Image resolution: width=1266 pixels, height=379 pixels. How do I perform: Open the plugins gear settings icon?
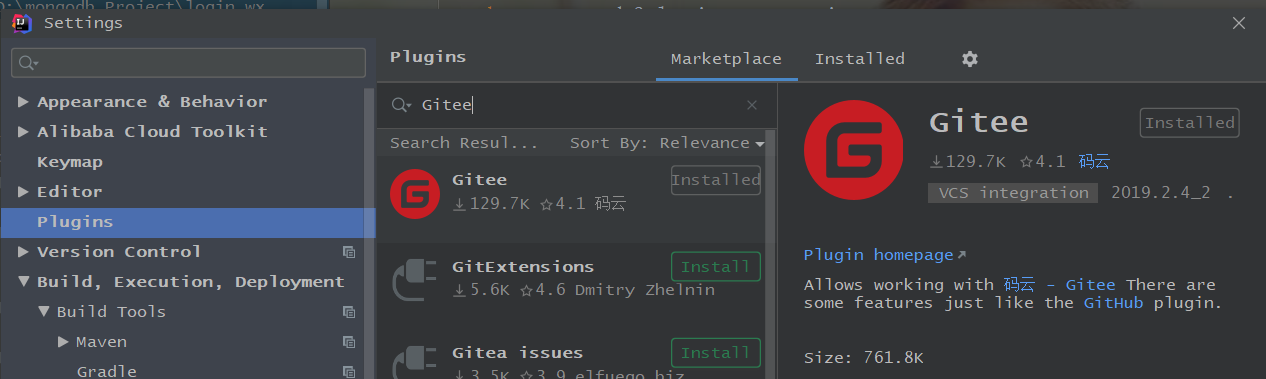[x=969, y=59]
